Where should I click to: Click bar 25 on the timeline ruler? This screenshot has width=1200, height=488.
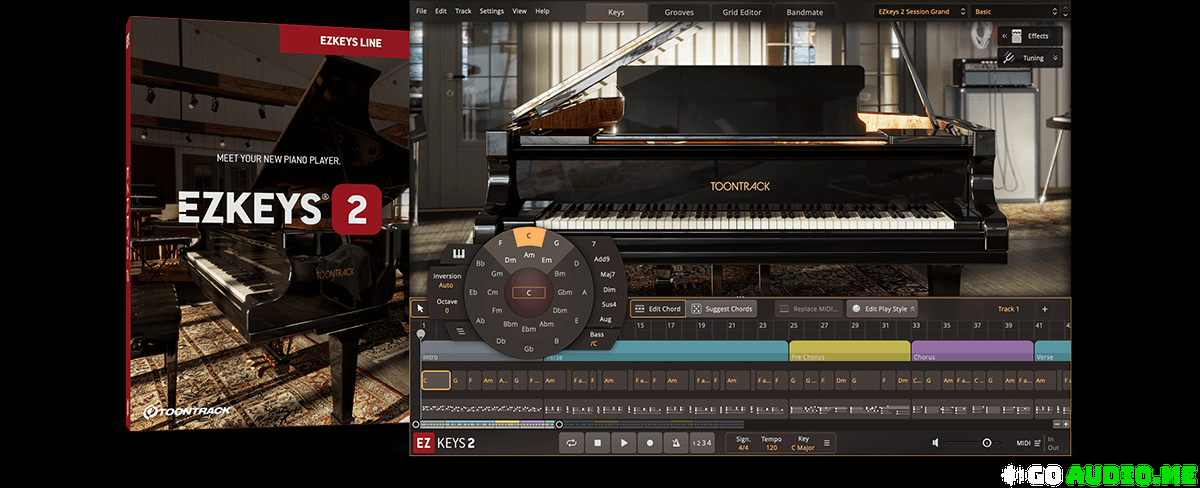click(x=795, y=325)
